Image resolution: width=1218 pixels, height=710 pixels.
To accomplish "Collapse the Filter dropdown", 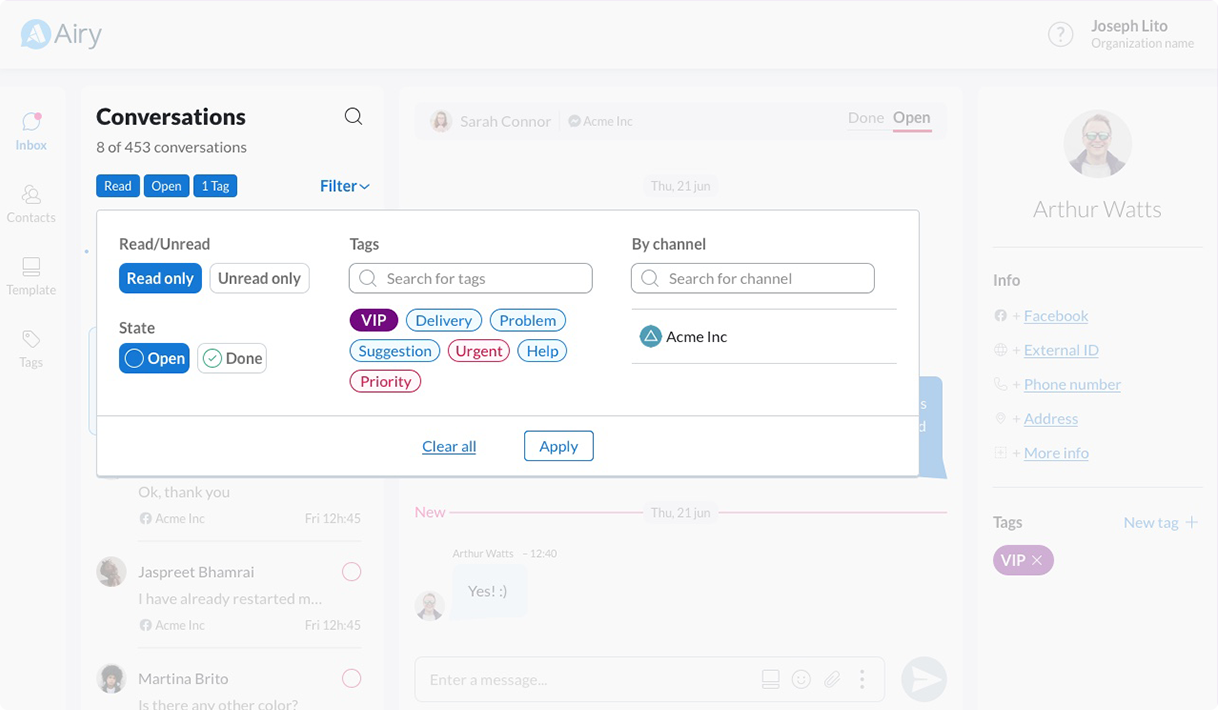I will [x=345, y=186].
